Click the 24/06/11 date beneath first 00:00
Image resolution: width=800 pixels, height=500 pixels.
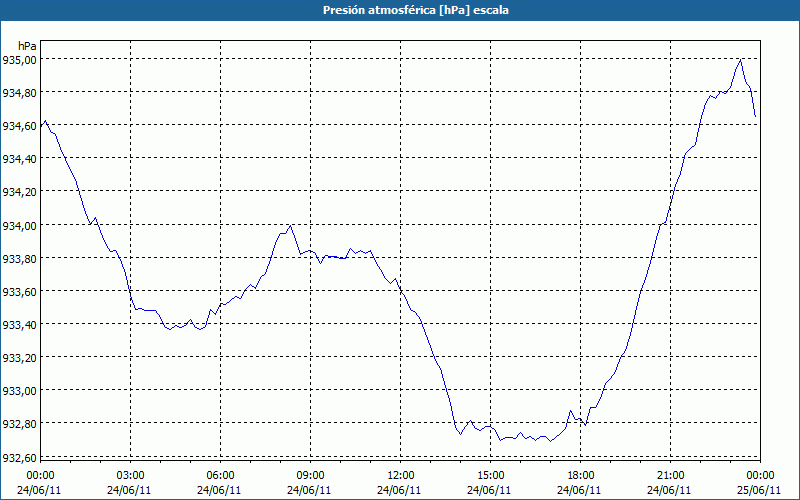click(40, 490)
